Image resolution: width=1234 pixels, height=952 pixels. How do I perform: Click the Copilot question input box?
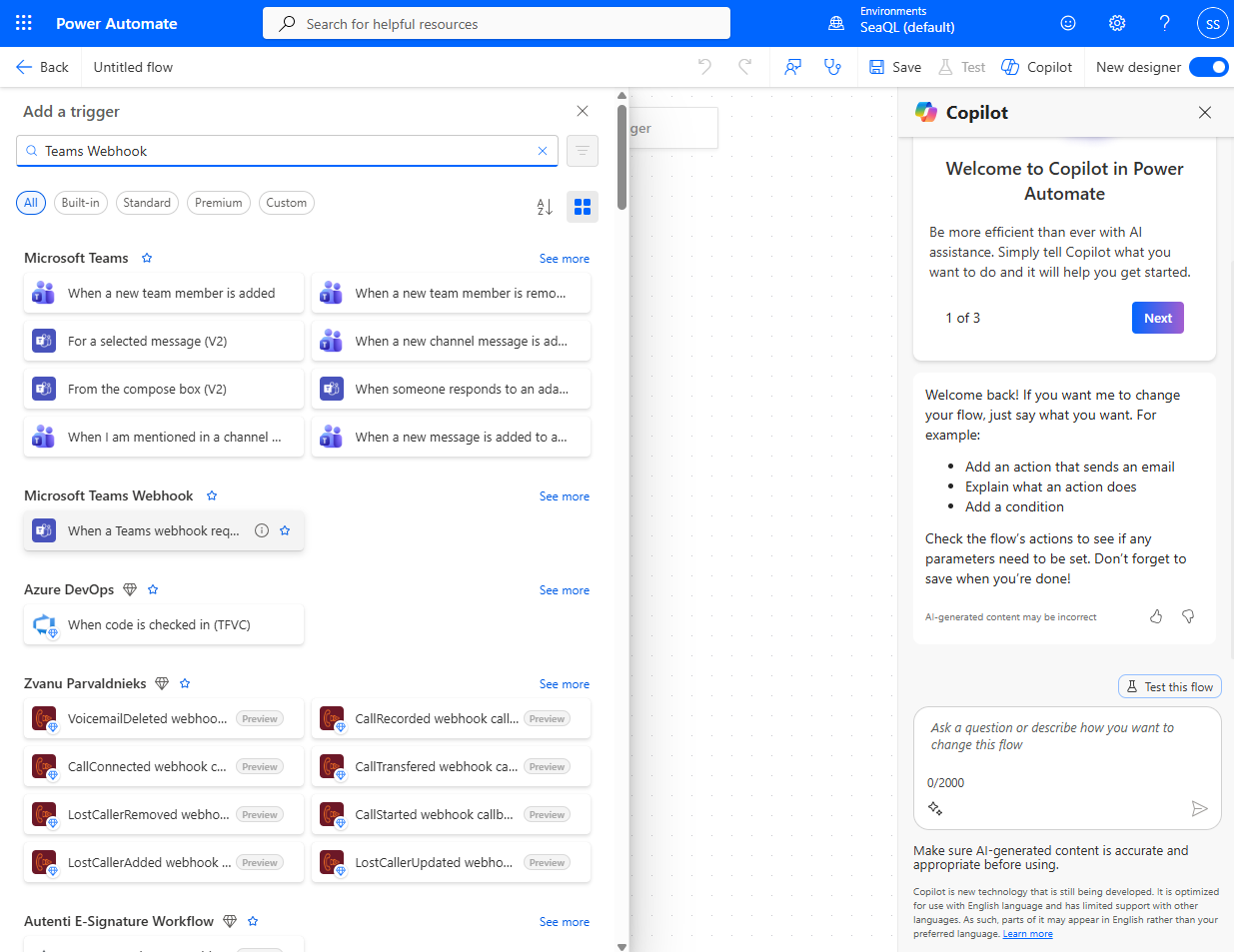pyautogui.click(x=1066, y=744)
